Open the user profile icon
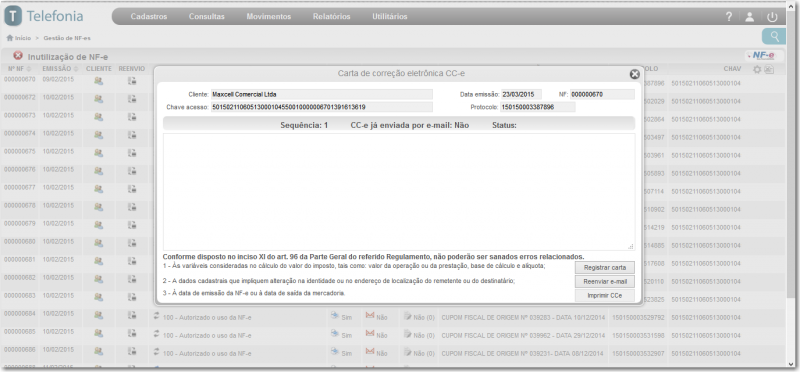Viewport: 800px width, 372px height. pyautogui.click(x=749, y=16)
